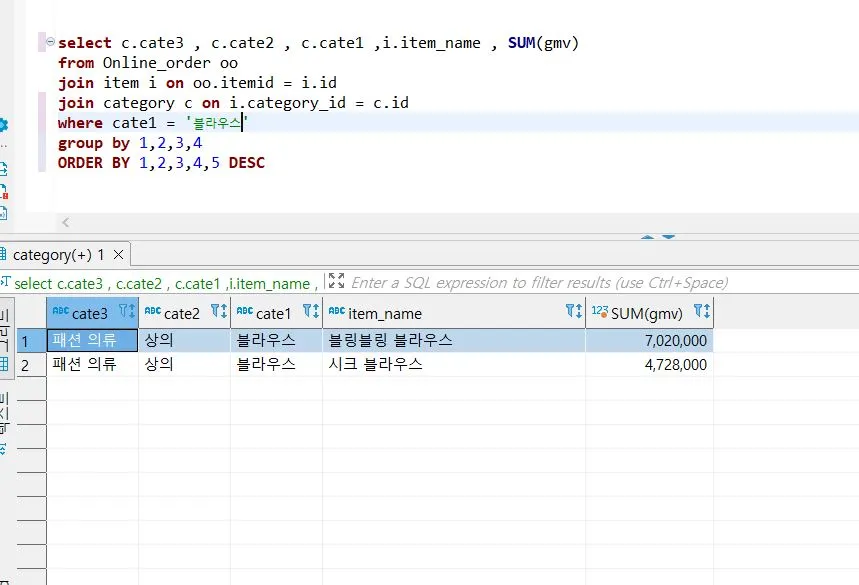Open filter and sort icon on SUM(gmv) column
This screenshot has height=585, width=859.
click(702, 311)
